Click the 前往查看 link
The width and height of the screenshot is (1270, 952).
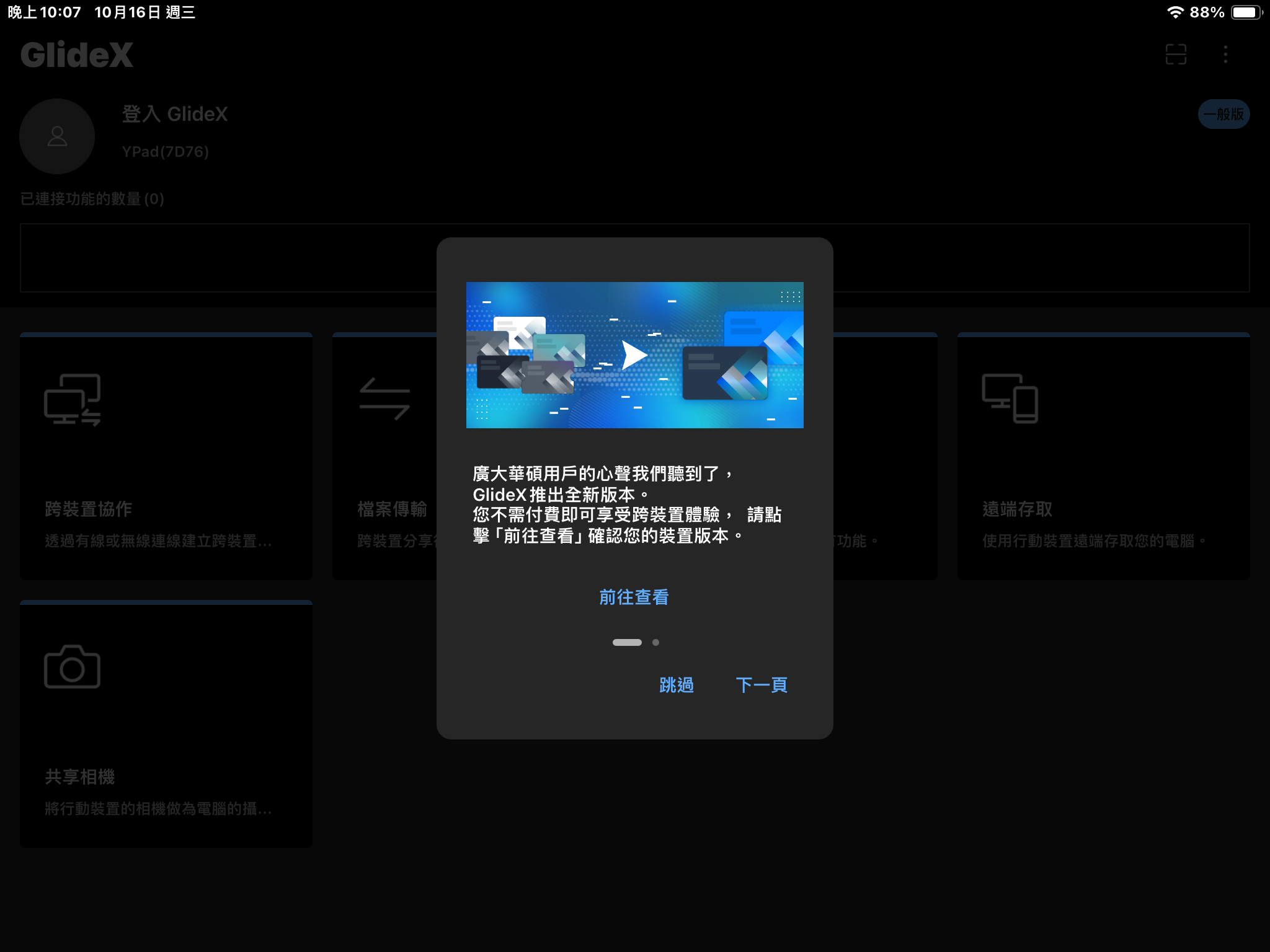[x=634, y=597]
